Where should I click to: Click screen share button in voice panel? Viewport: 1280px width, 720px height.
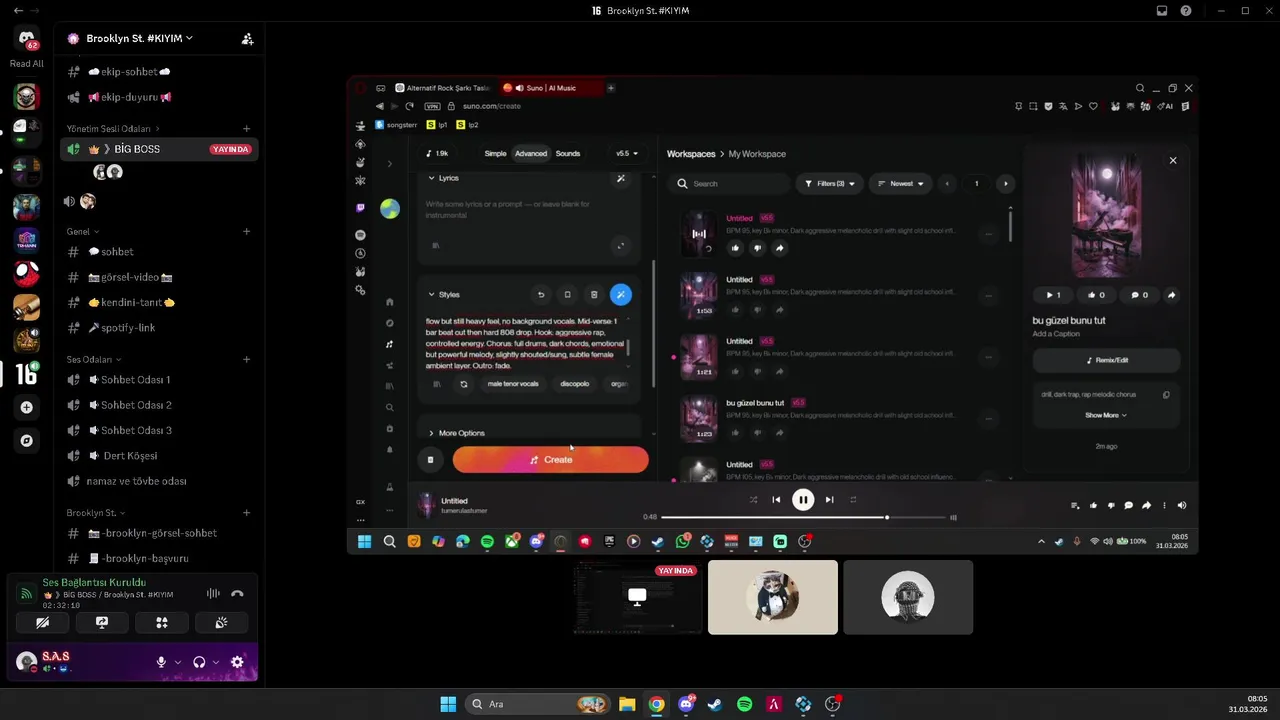(102, 622)
